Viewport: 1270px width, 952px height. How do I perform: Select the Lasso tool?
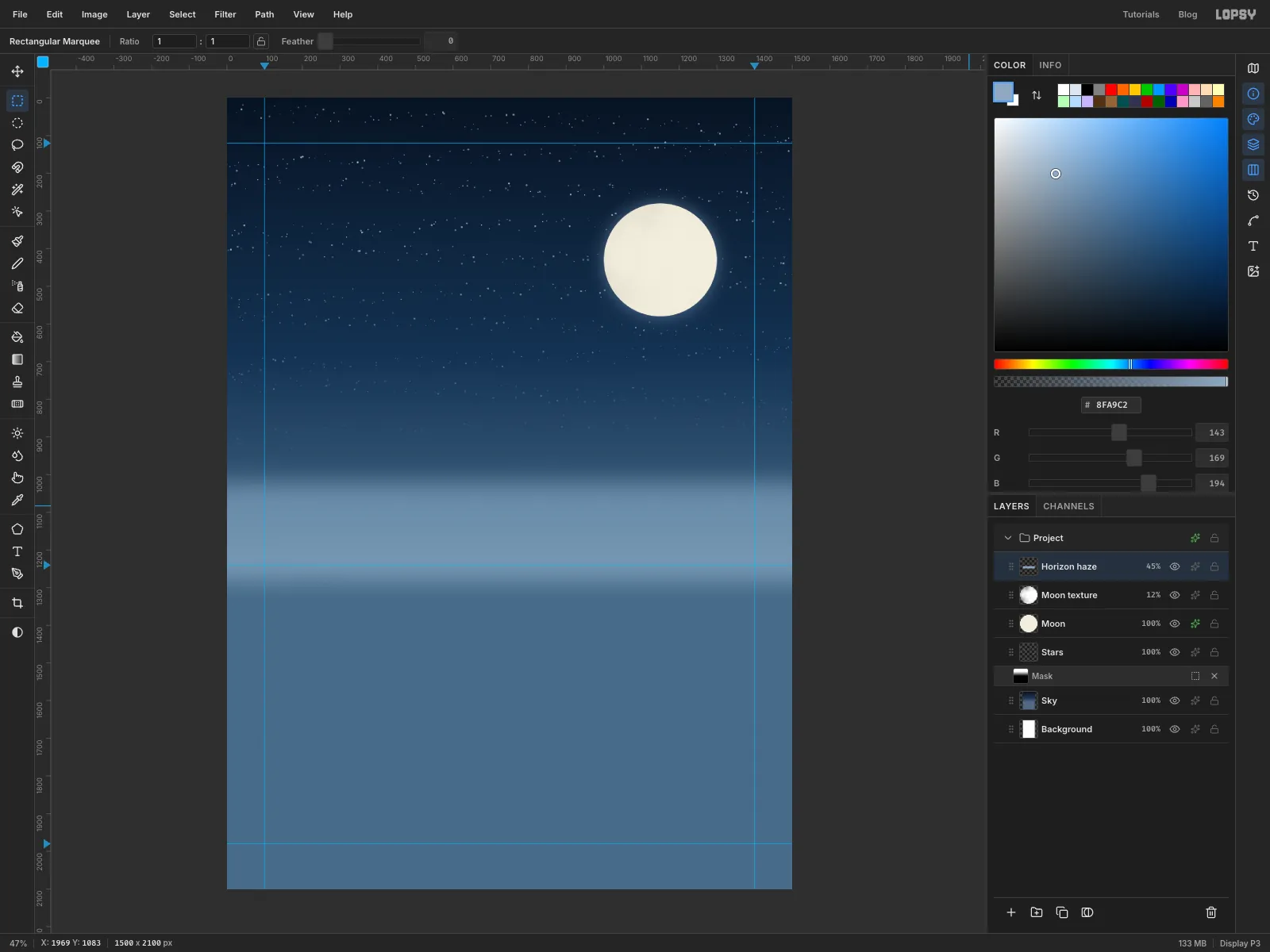point(17,145)
